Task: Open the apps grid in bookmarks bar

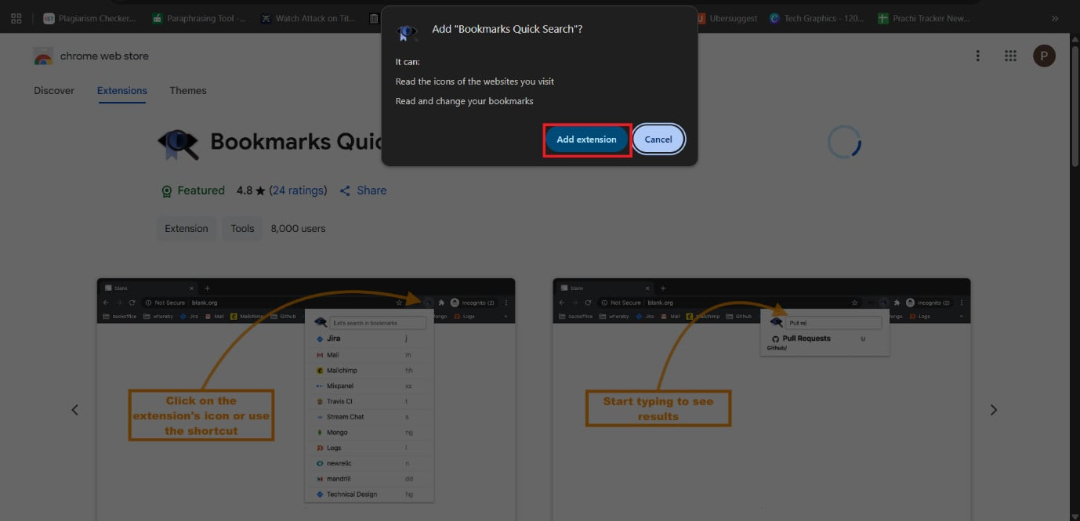Action: coord(16,19)
